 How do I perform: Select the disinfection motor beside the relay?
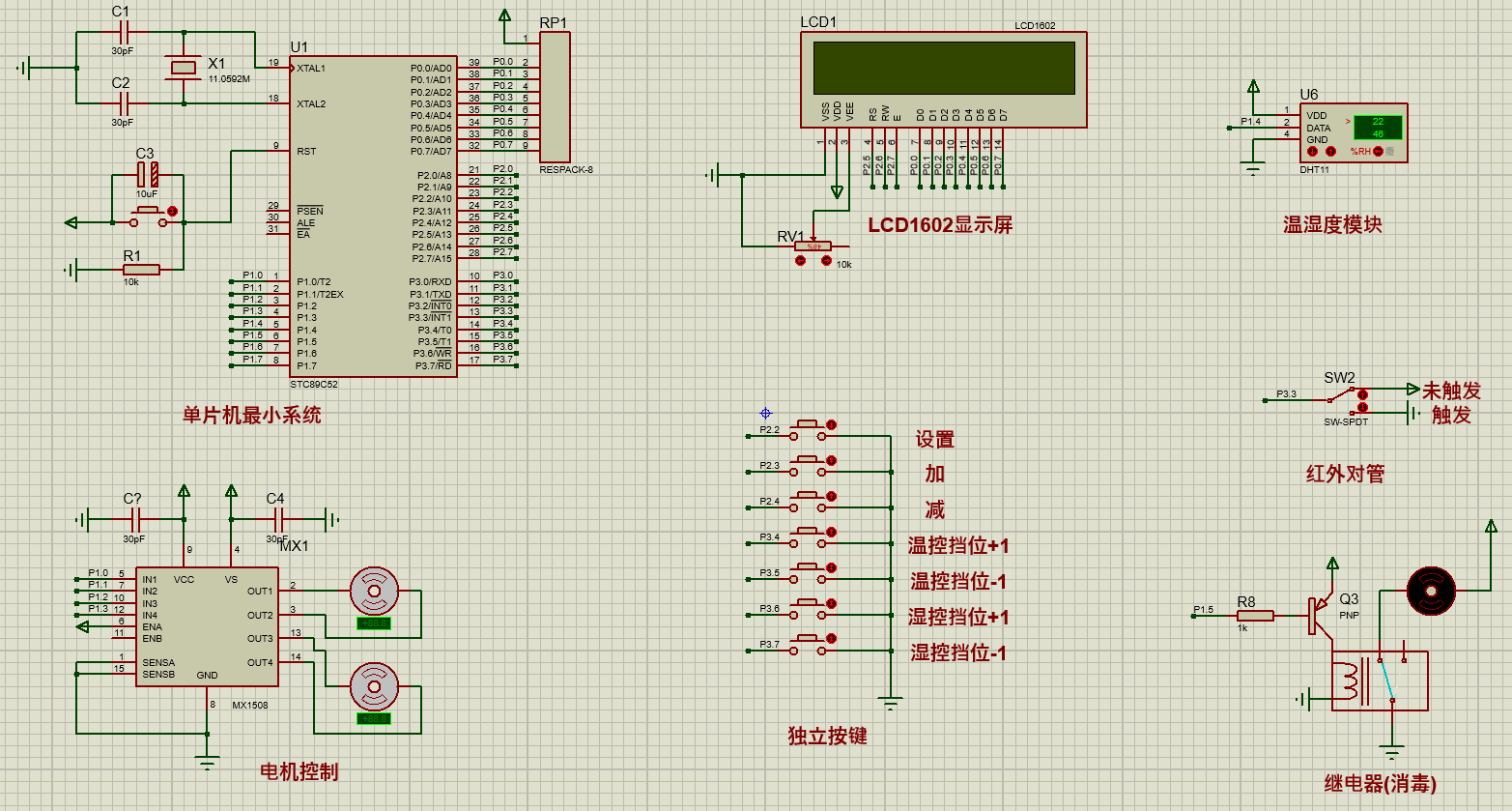[1431, 591]
